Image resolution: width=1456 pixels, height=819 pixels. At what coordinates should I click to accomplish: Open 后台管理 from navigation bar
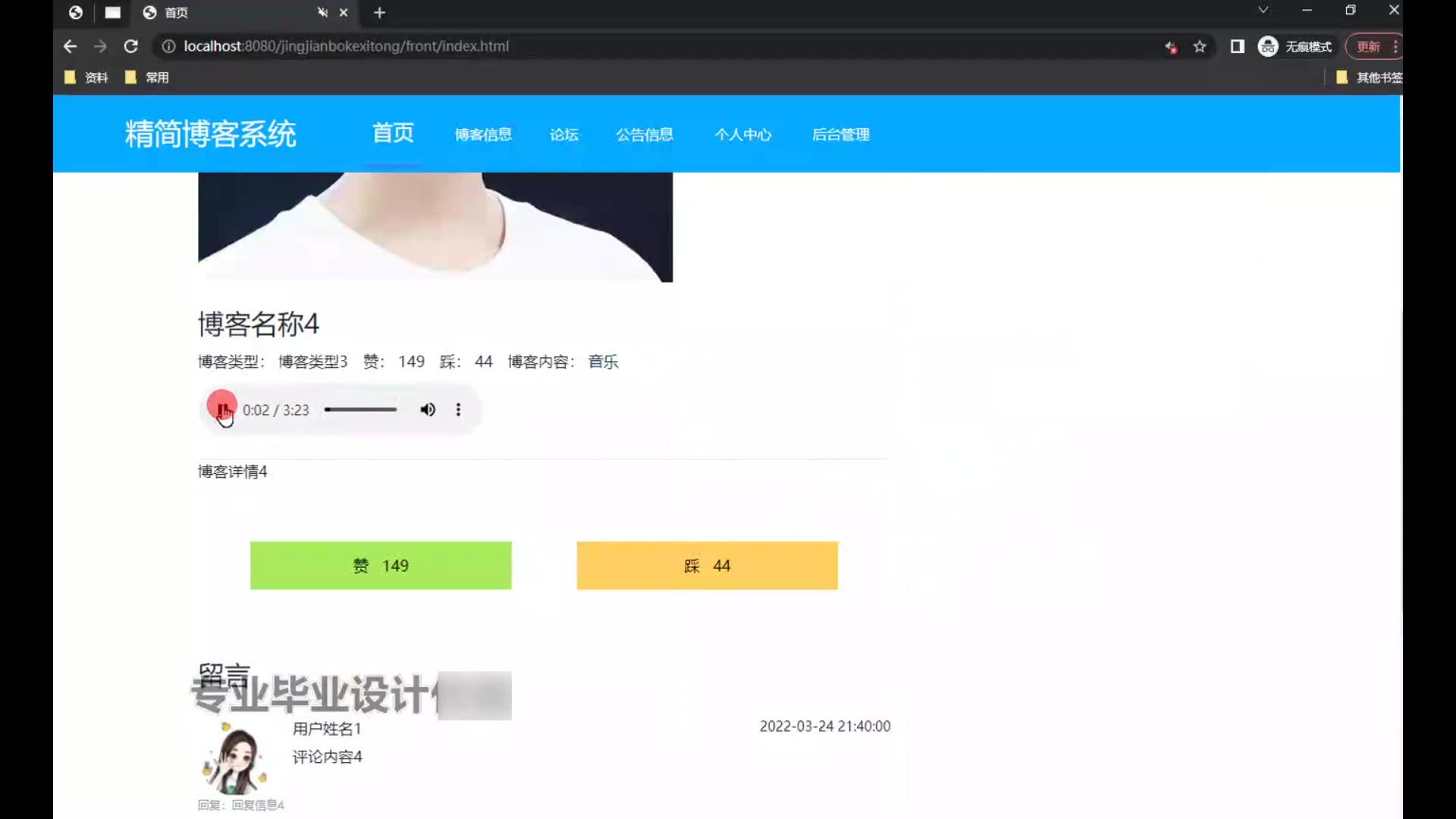(x=840, y=135)
